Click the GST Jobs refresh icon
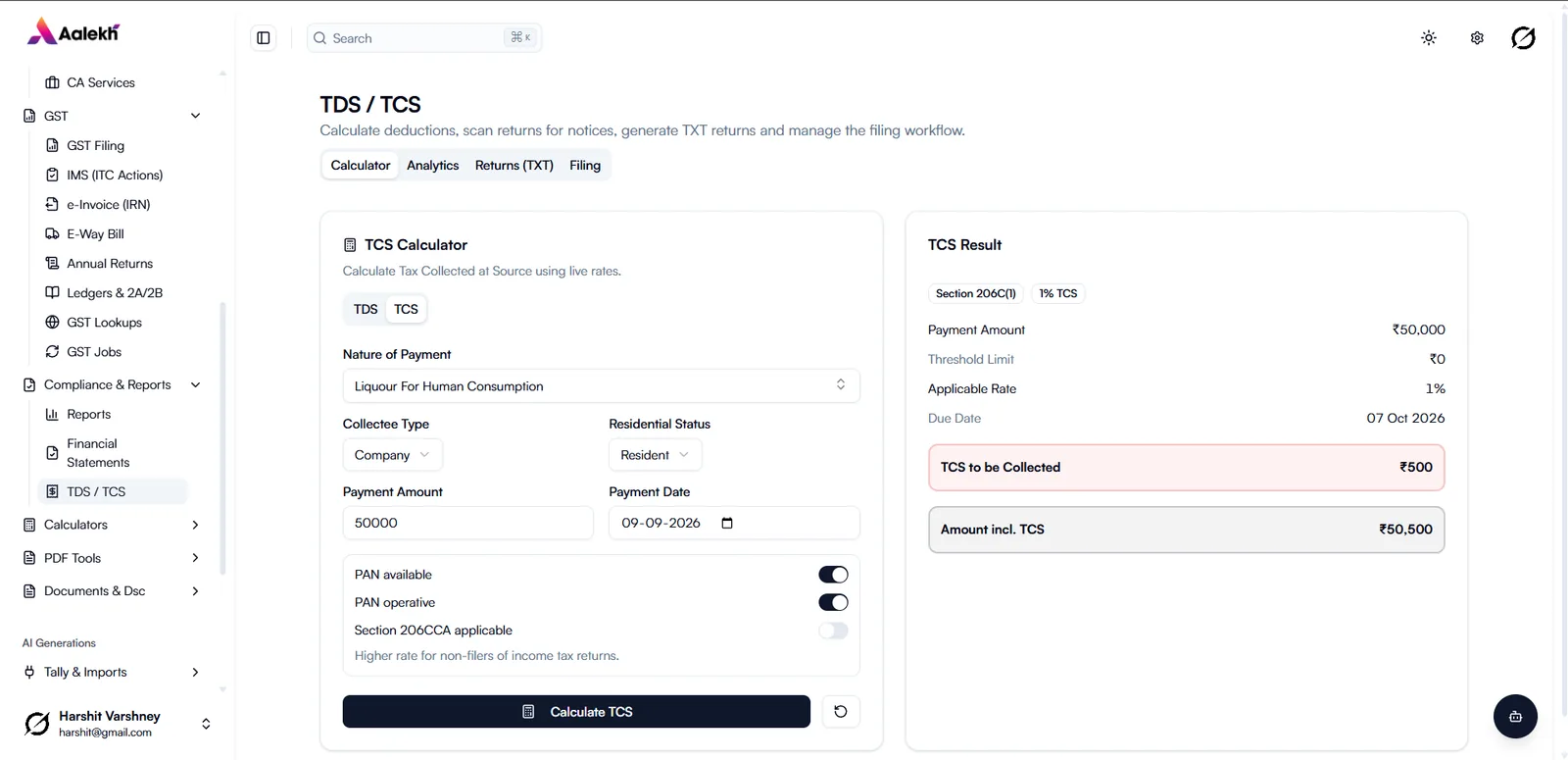Viewport: 1568px width, 760px height. coord(53,351)
